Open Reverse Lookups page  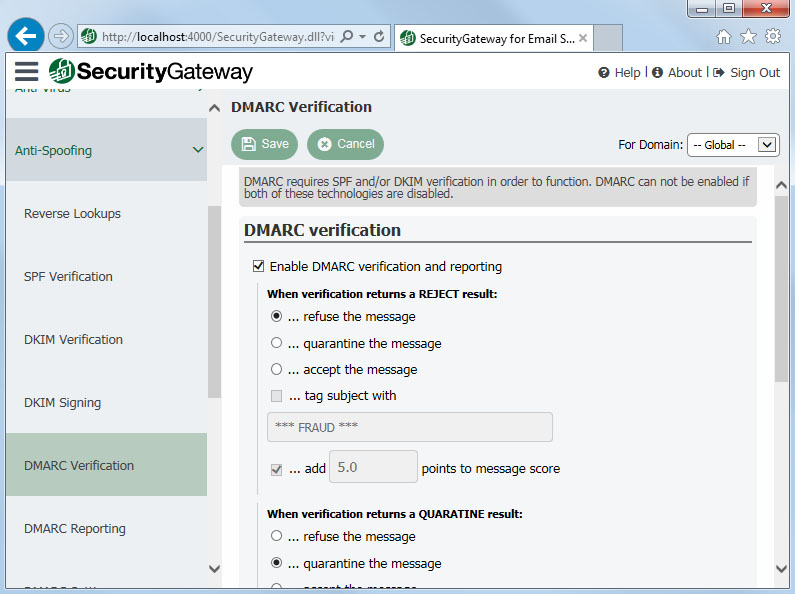click(x=72, y=214)
